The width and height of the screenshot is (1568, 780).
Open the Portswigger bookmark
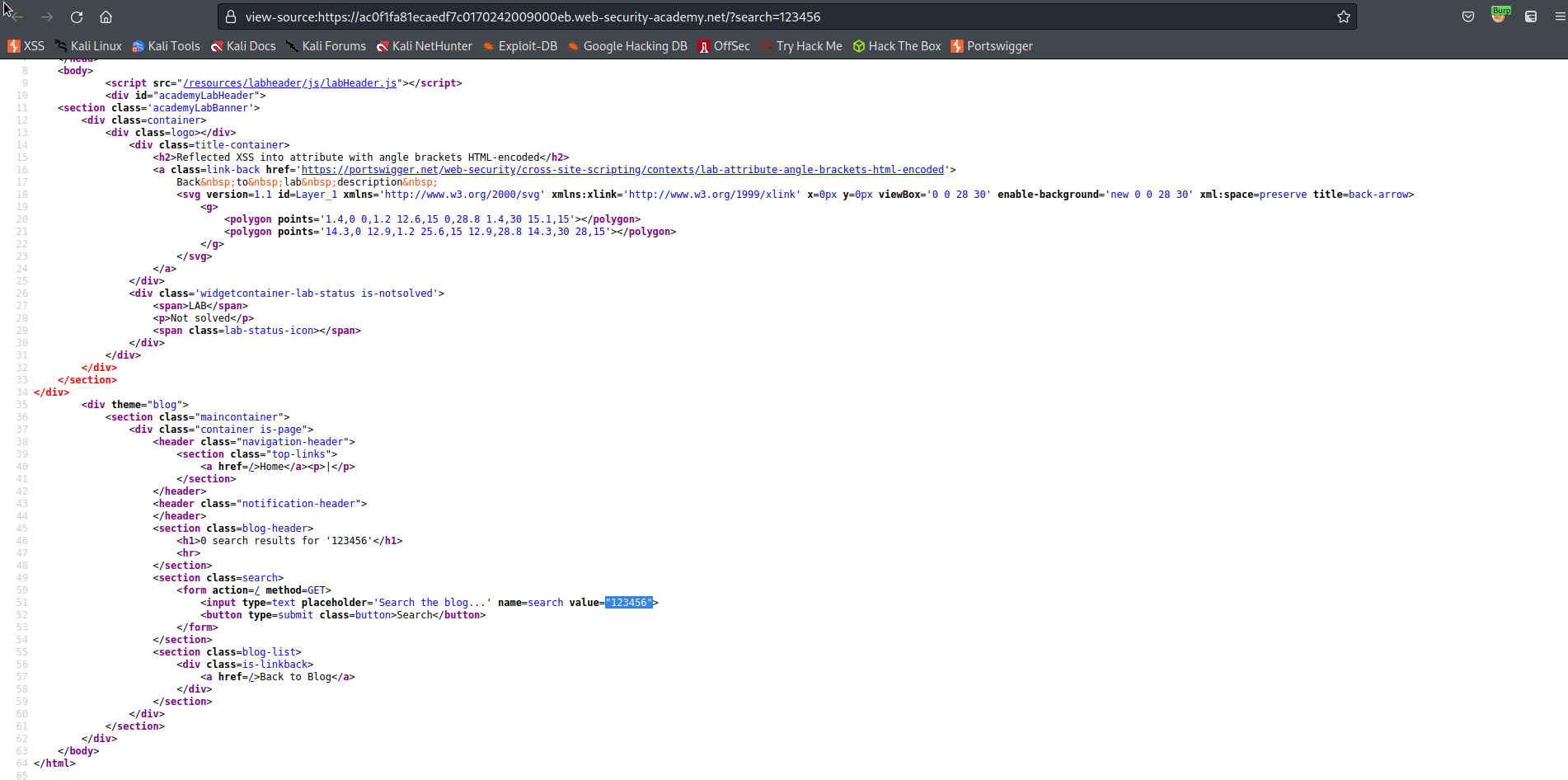coord(992,46)
